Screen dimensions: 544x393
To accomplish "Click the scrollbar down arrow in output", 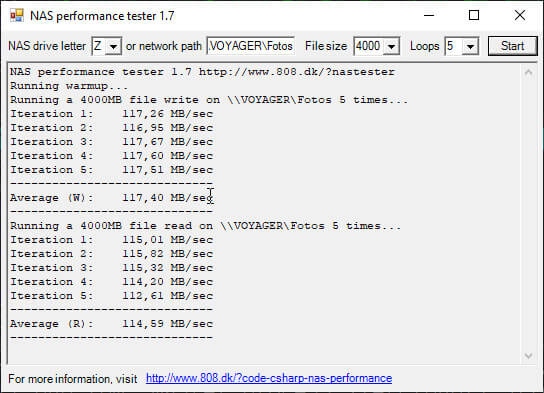I will tap(528, 356).
